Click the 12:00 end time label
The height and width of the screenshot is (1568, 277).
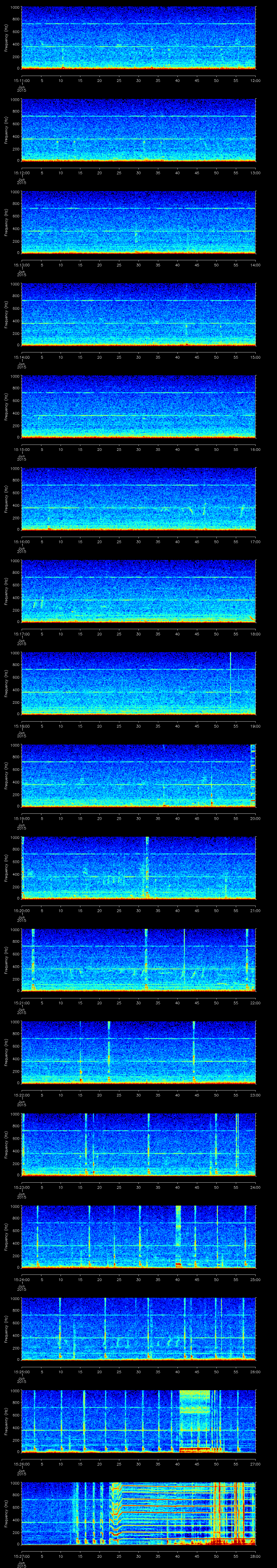(255, 80)
